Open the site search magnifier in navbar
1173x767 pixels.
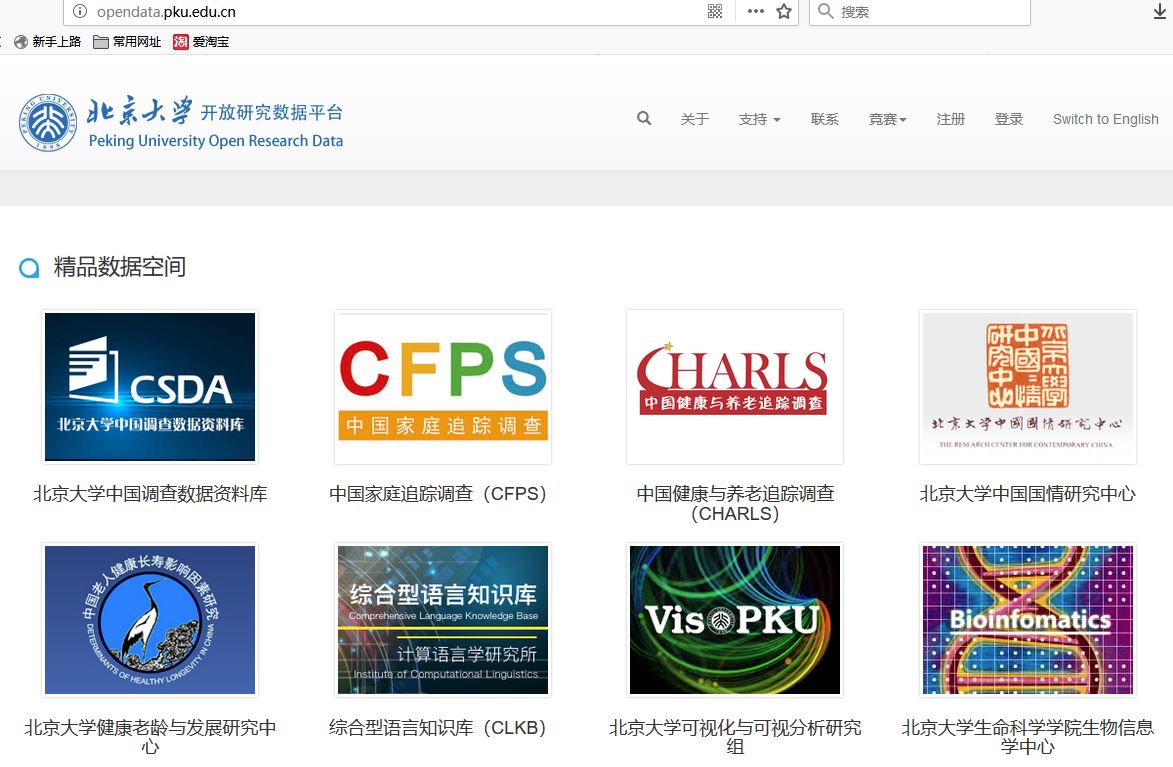point(644,118)
